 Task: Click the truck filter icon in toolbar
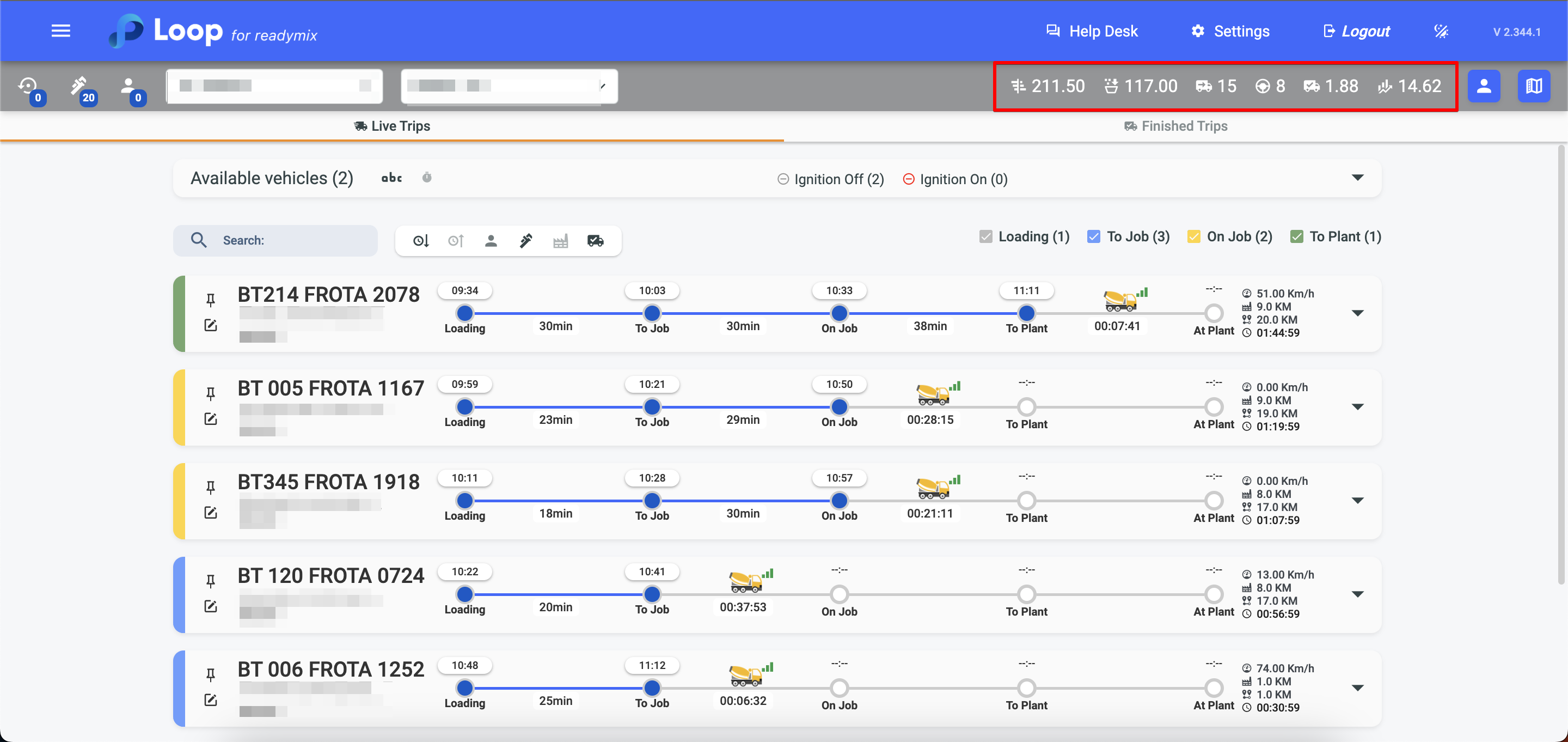pos(595,241)
